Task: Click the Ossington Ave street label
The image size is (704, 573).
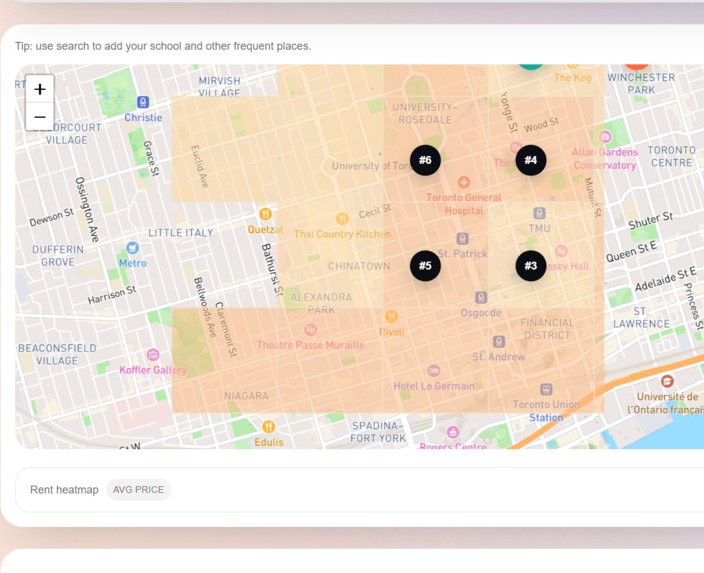Action: (87, 209)
